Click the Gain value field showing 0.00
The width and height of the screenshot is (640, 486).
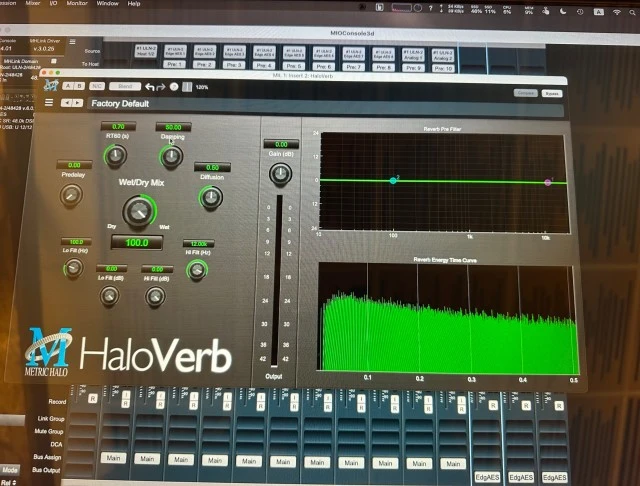(x=281, y=144)
